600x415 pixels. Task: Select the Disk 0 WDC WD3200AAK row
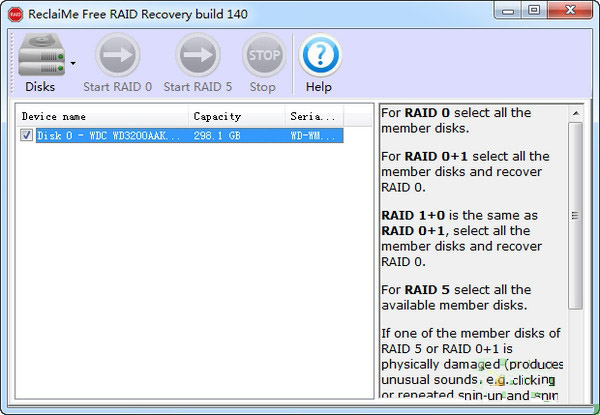coord(110,135)
